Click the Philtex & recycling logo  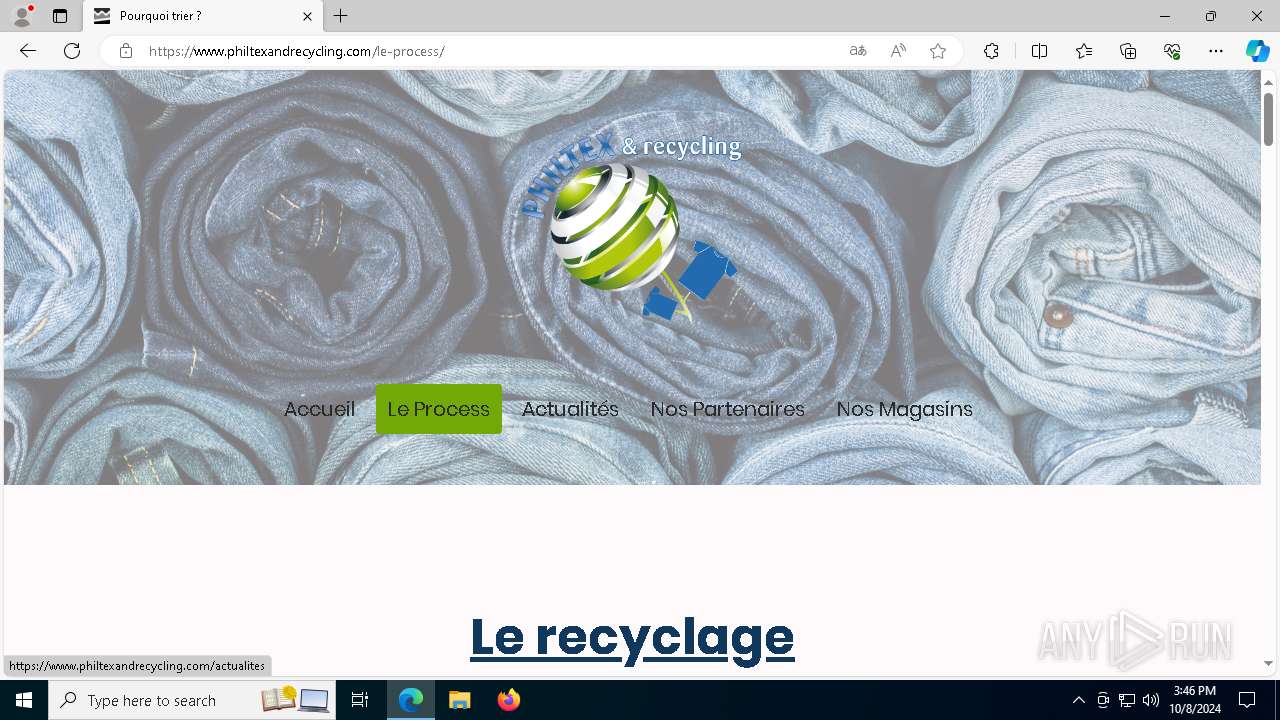click(632, 227)
